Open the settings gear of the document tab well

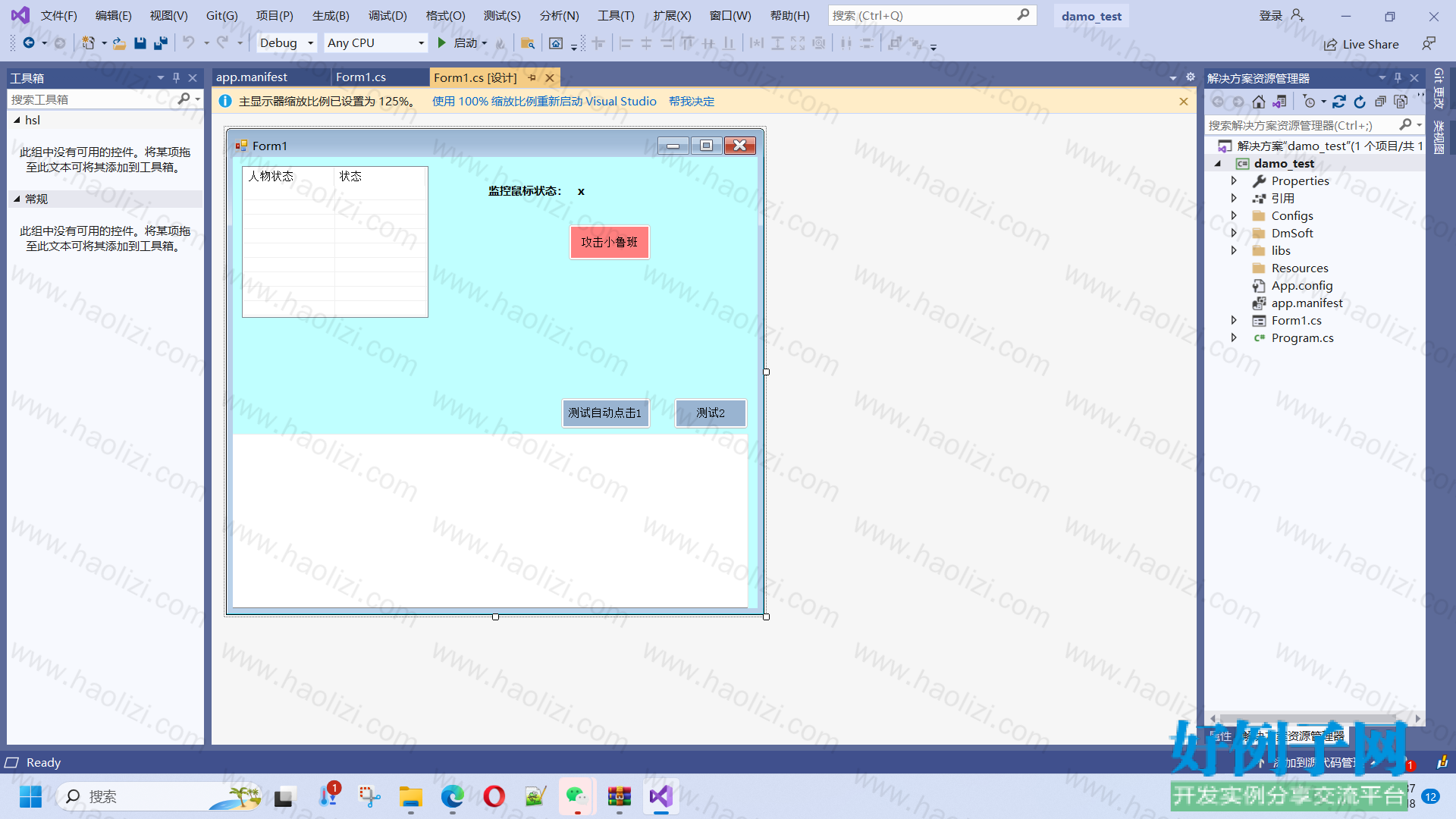[1191, 77]
